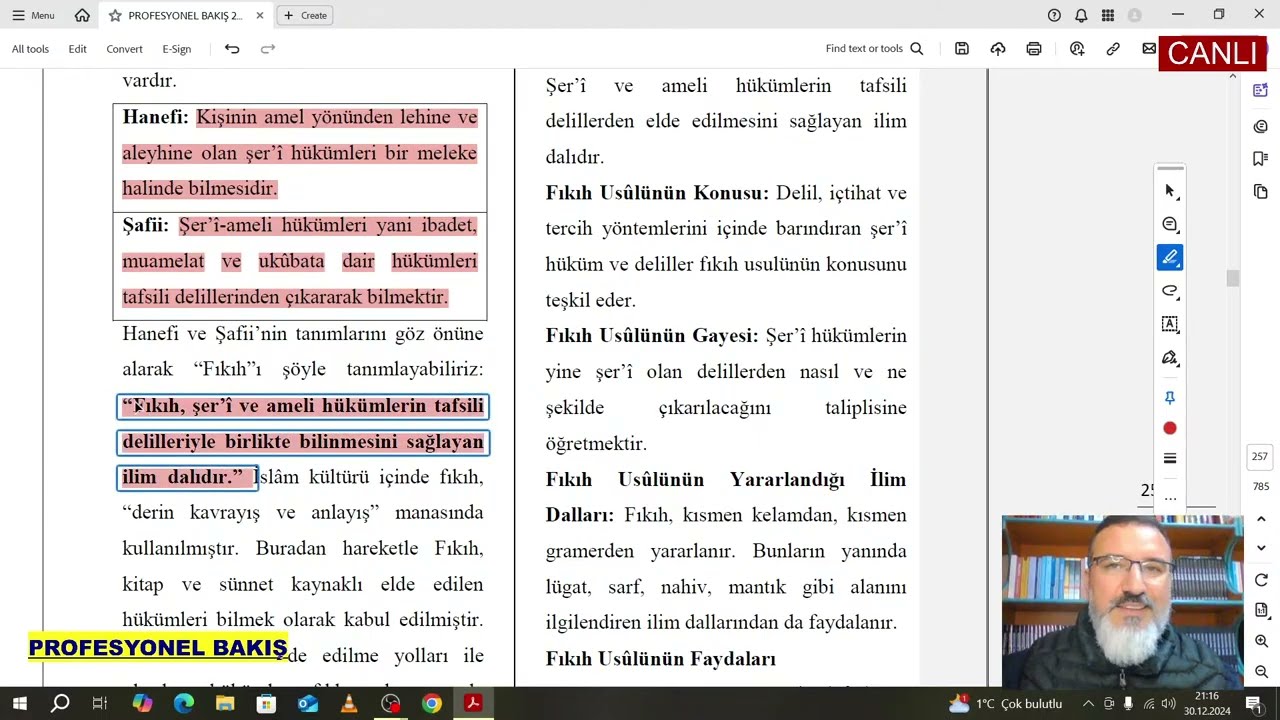Open File Explorer from the taskbar
The height and width of the screenshot is (720, 1280).
[x=225, y=704]
